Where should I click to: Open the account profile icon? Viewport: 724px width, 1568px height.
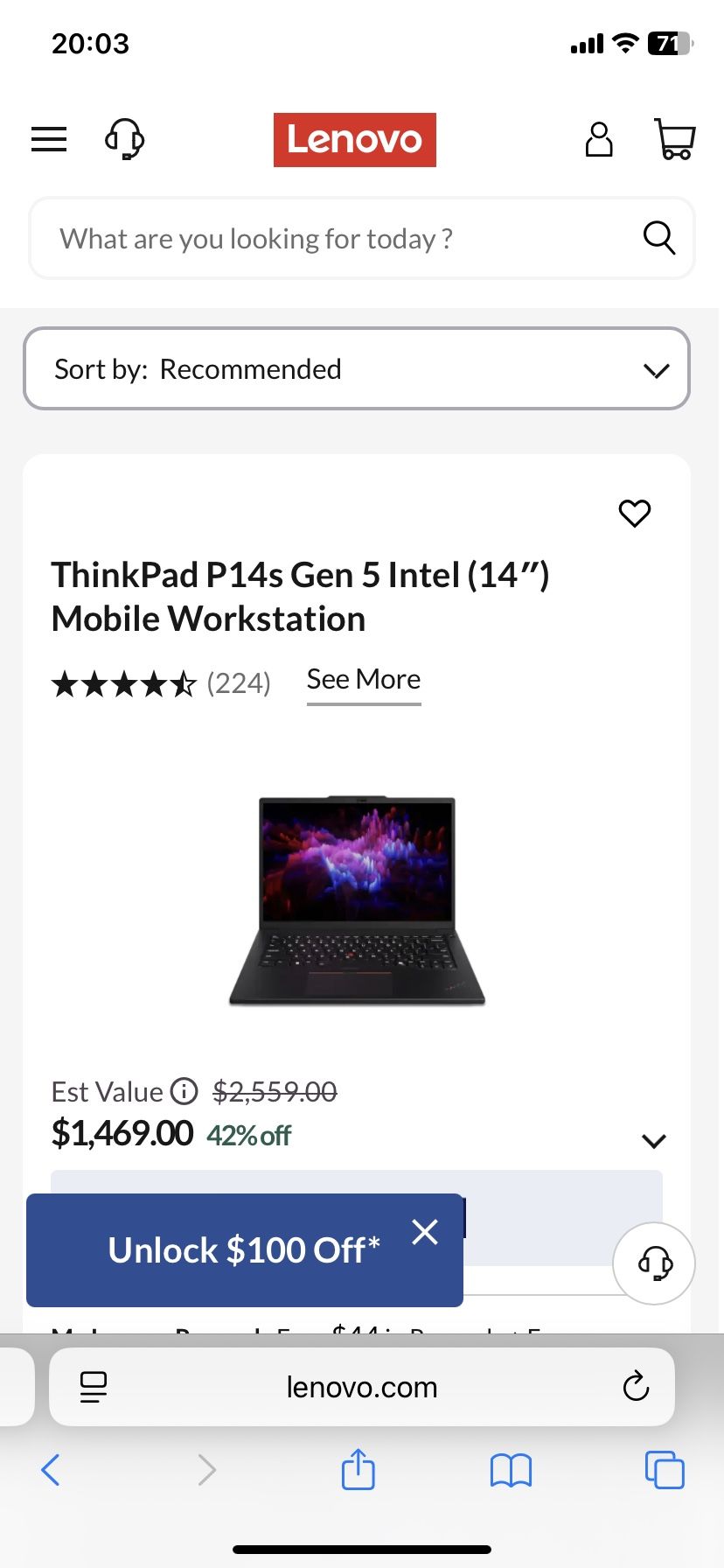(599, 139)
